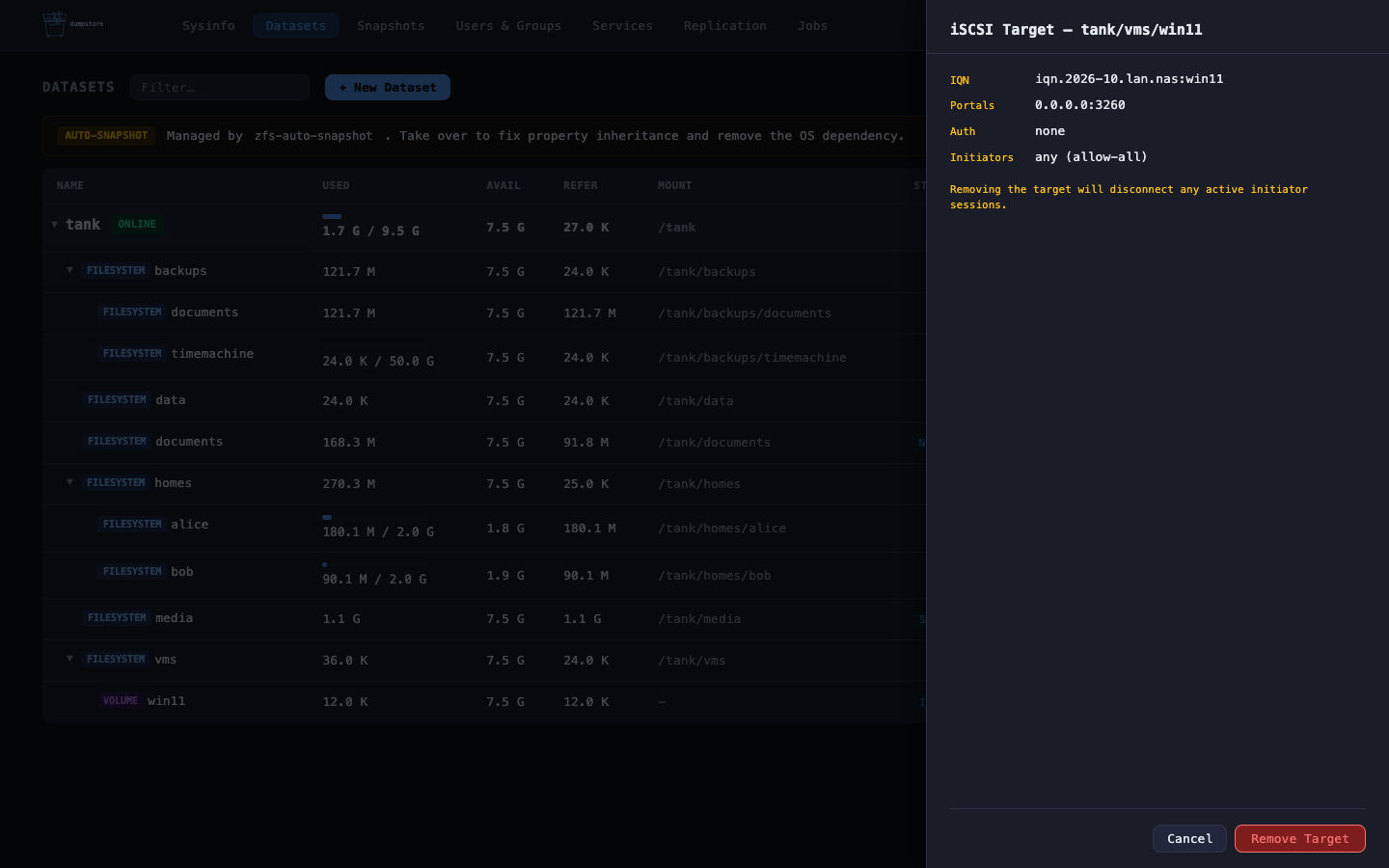1389x868 pixels.
Task: Collapse the homes dataset tree
Action: pos(69,482)
